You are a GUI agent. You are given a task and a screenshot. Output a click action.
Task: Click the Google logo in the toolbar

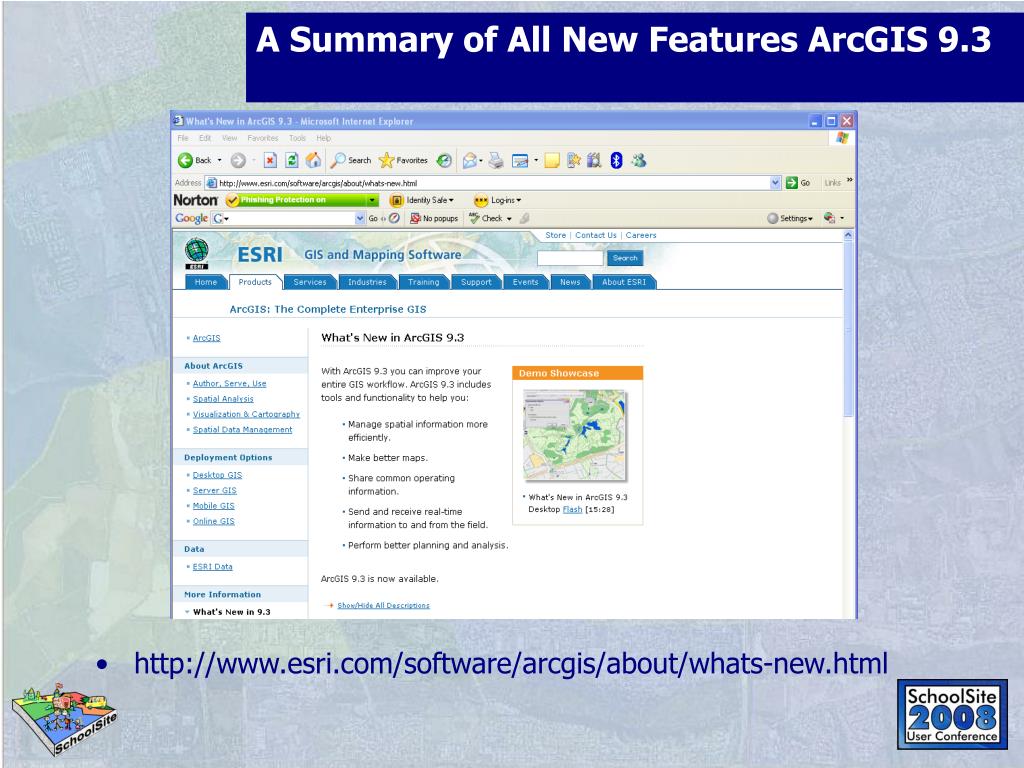[x=191, y=218]
